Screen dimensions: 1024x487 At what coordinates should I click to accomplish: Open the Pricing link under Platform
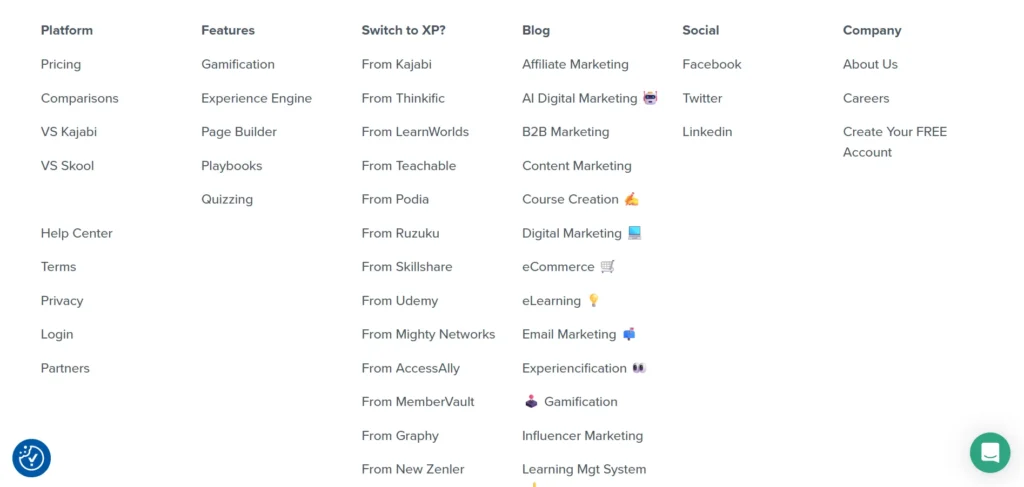pyautogui.click(x=61, y=64)
